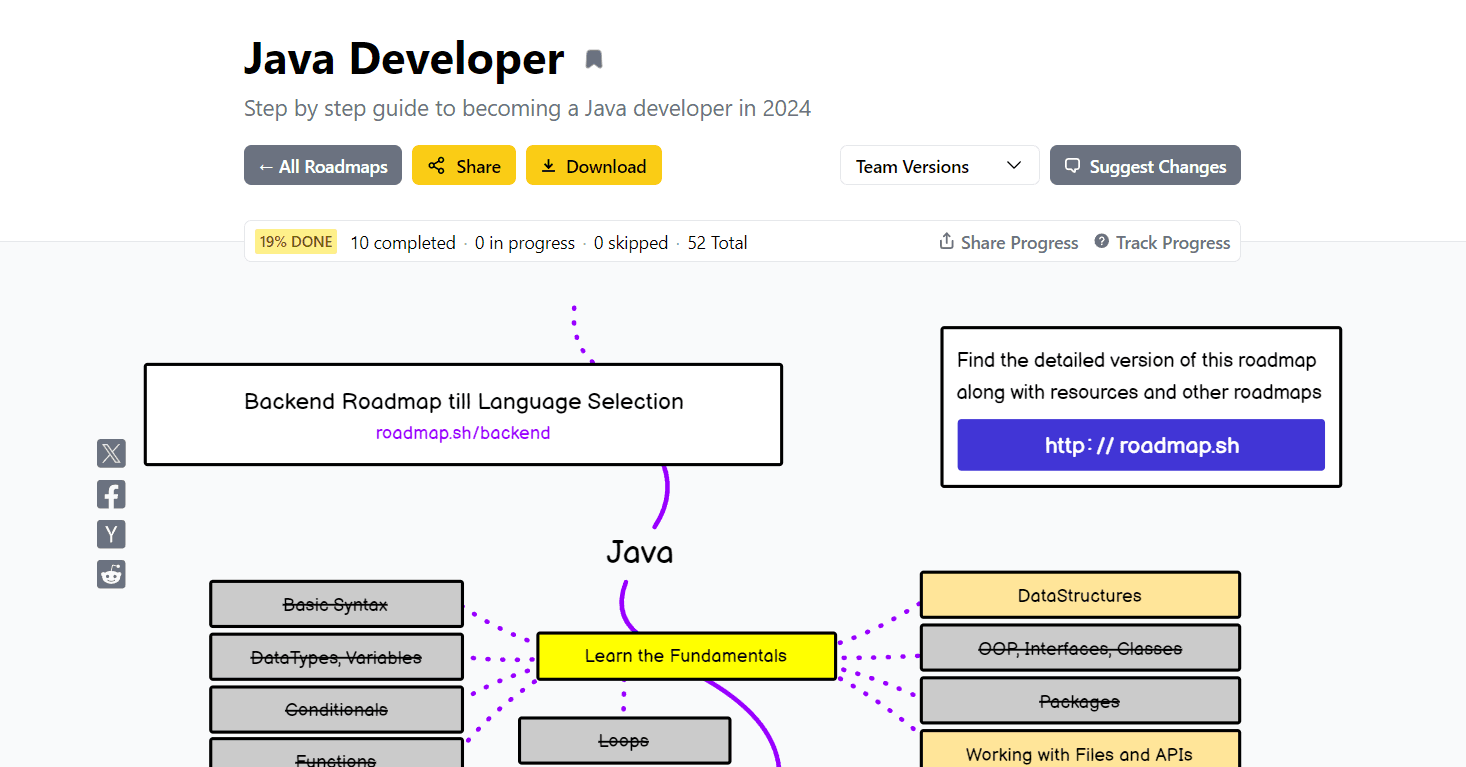Open the Functions topic
The image size is (1466, 767).
[336, 754]
